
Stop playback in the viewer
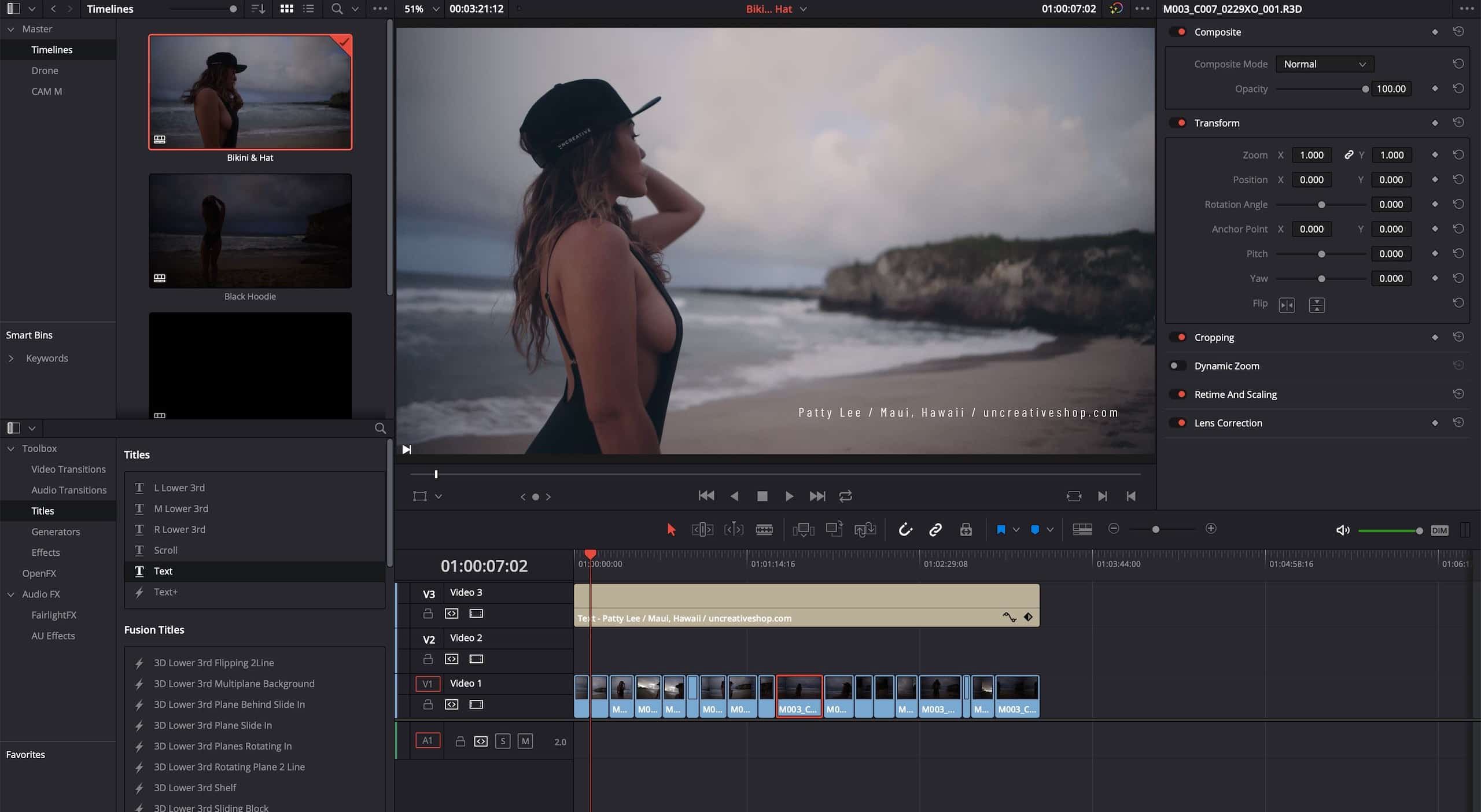click(762, 496)
